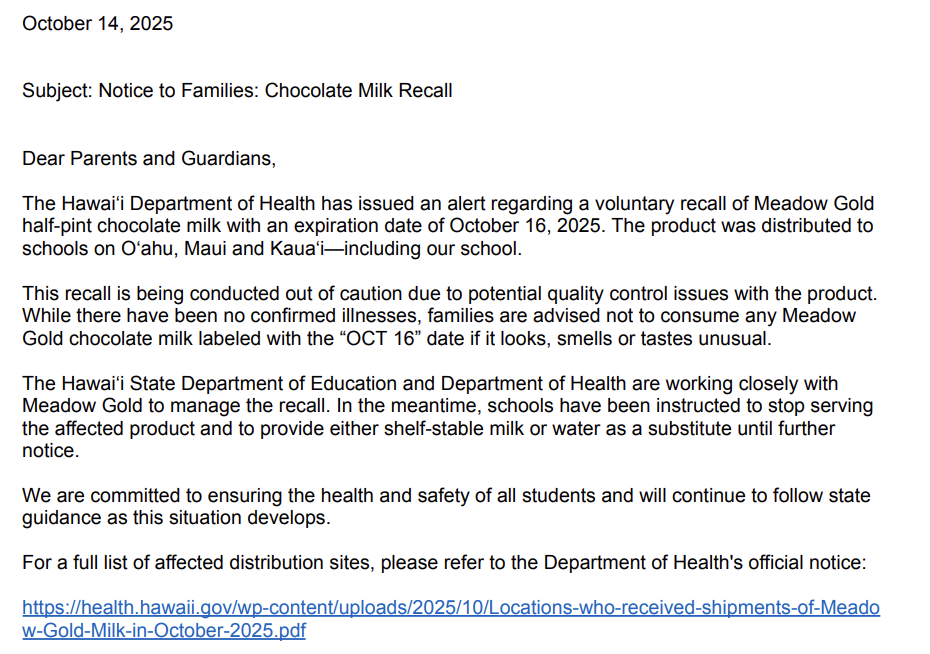Screen dimensions: 930x654
Task: Click the phrase "looks, smells or tastes unusual"
Action: (x=647, y=339)
